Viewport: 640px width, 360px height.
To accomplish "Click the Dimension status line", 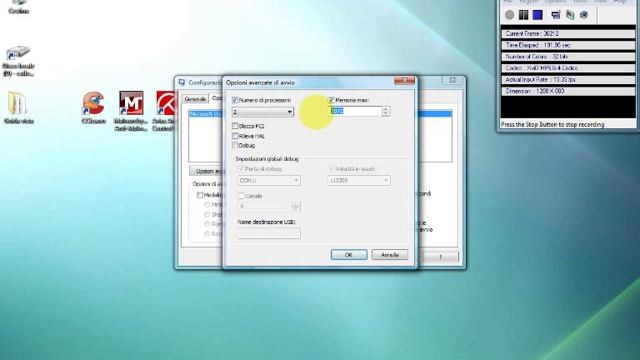I will [568, 91].
